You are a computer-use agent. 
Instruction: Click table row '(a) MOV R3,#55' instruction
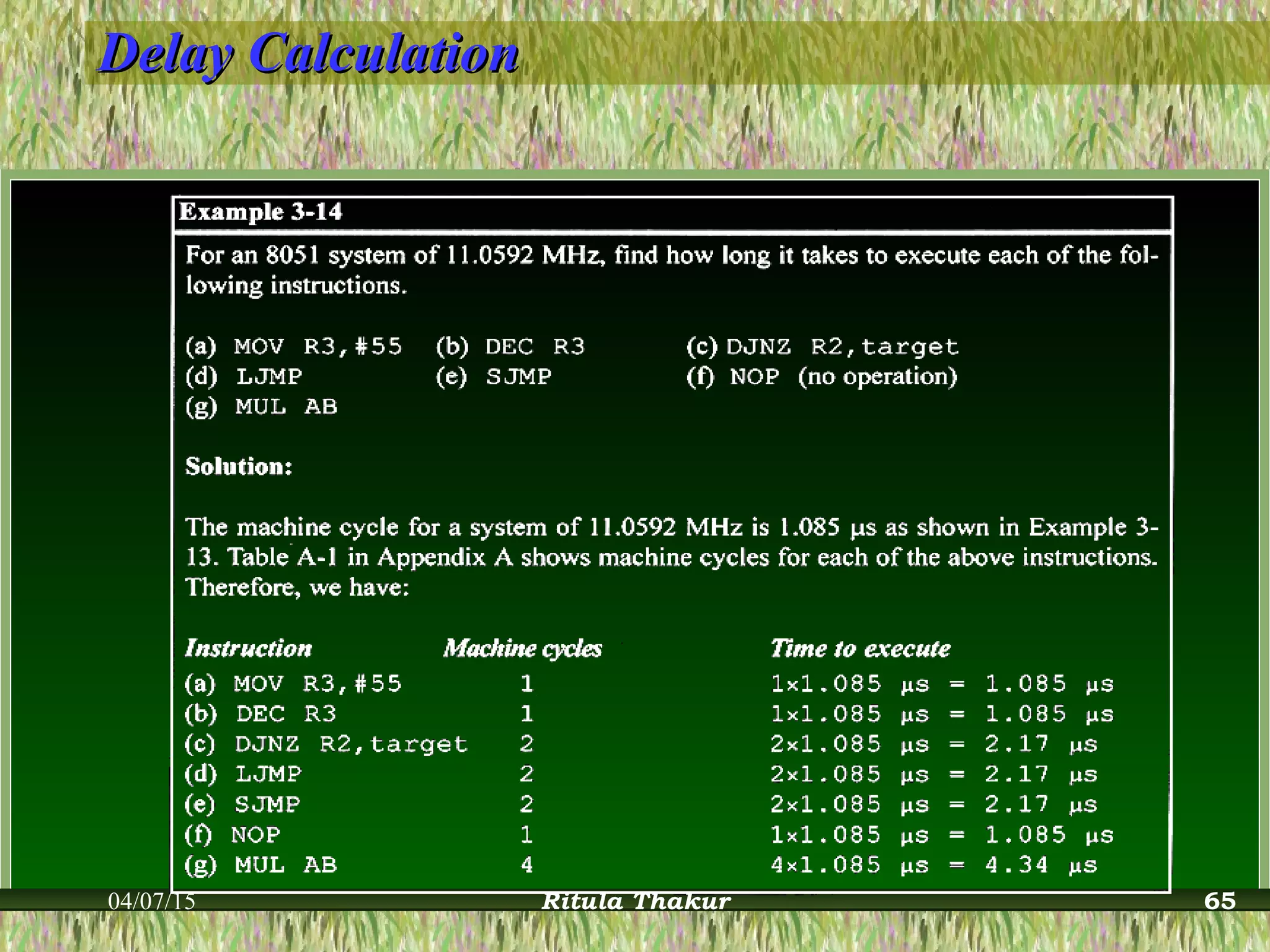coord(293,684)
